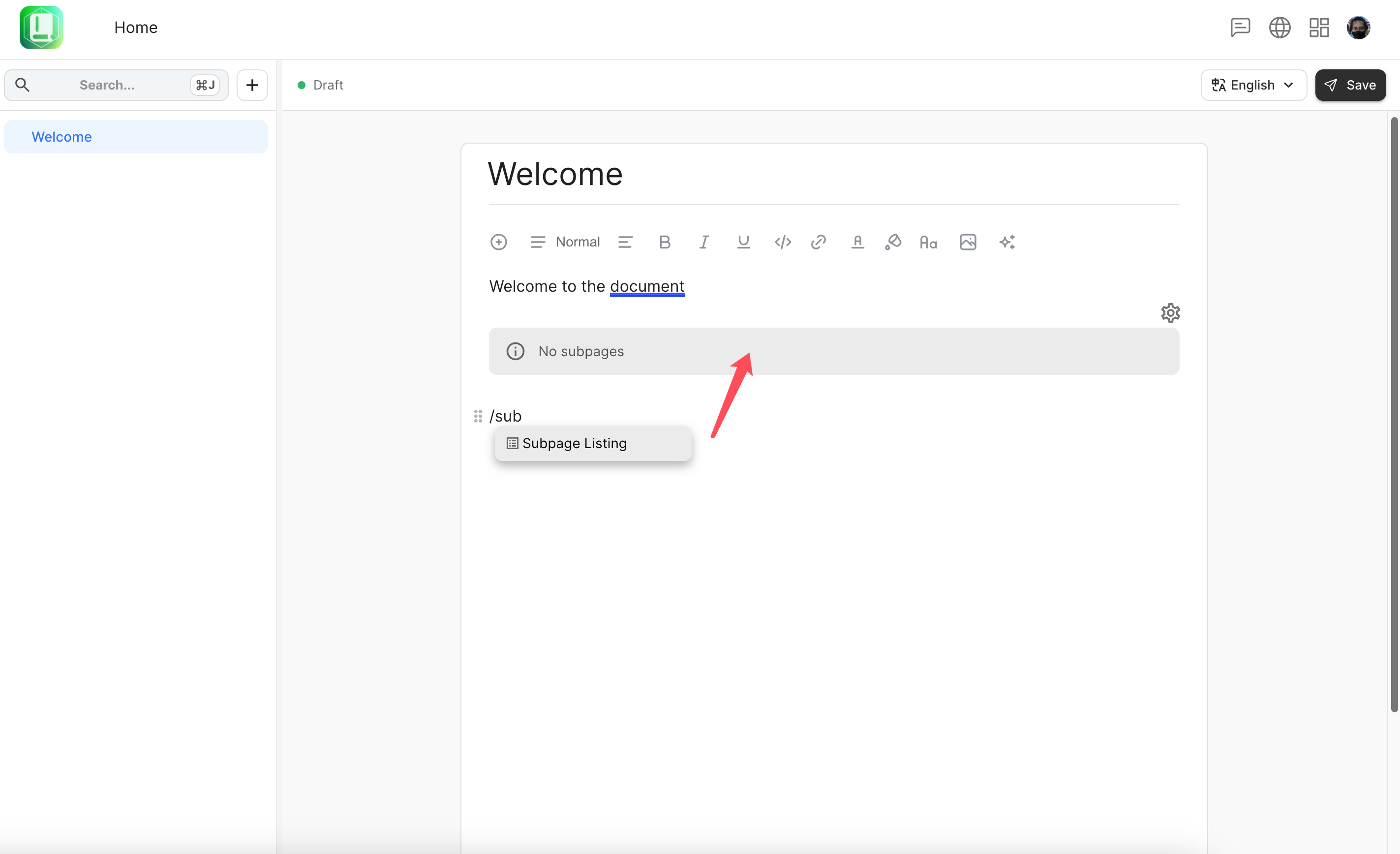This screenshot has width=1400, height=854.
Task: Open the AI sparkle assistant
Action: tap(1007, 242)
